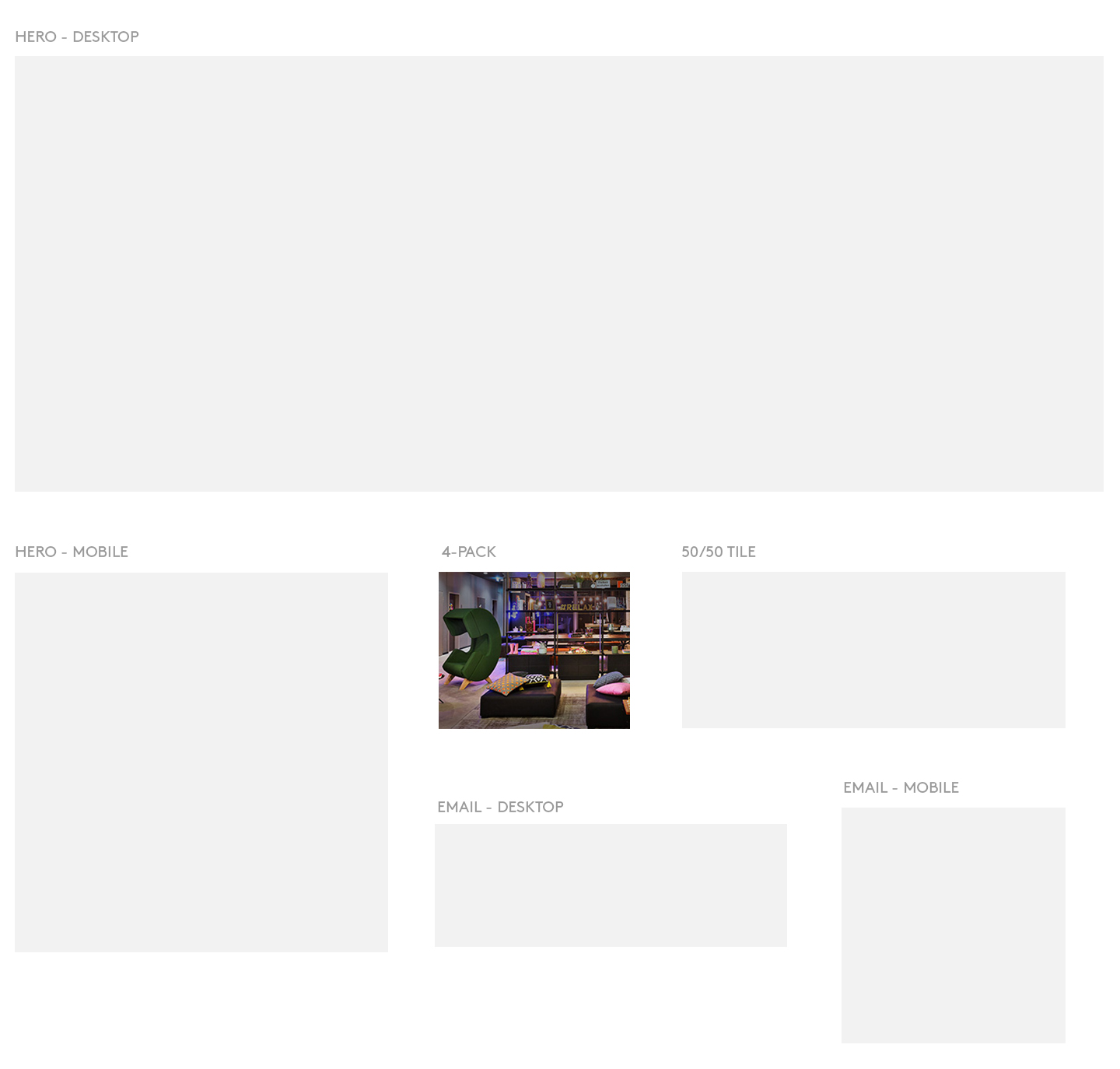1120x1069 pixels.
Task: Select the Hero - Desktop placeholder area
Action: coord(558,273)
